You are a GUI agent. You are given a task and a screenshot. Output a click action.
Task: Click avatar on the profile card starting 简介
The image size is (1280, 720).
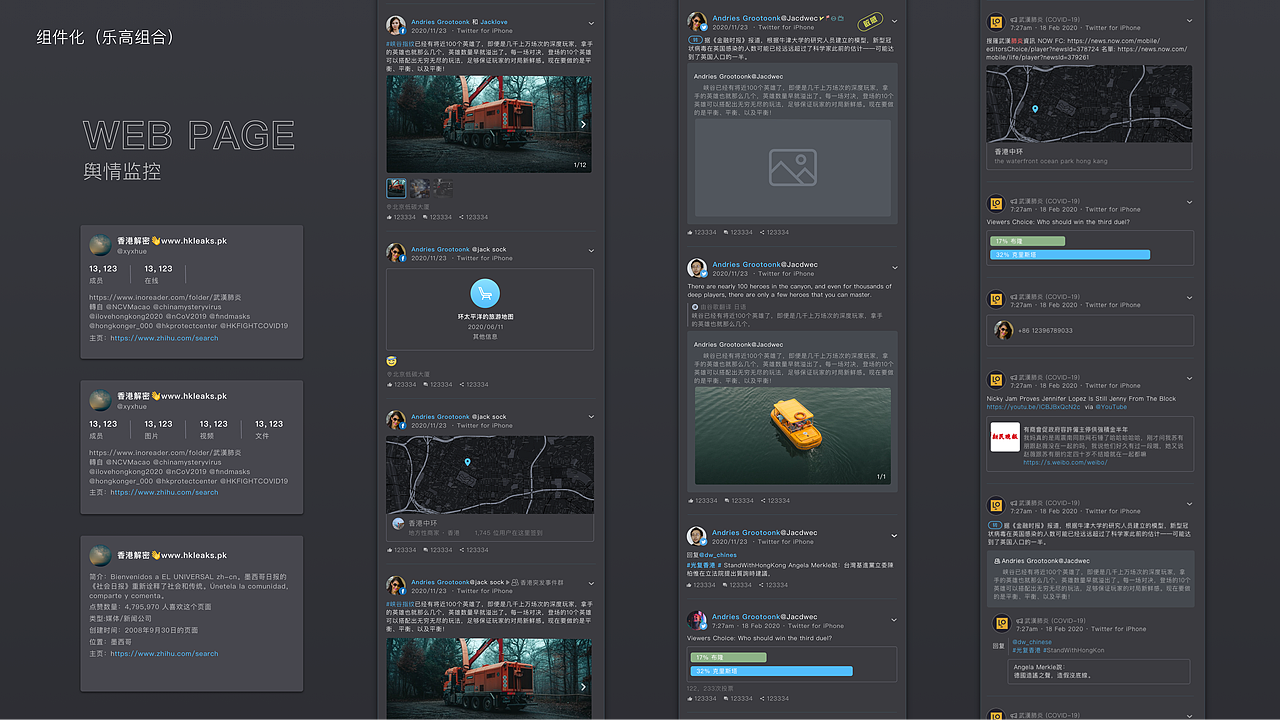click(x=100, y=555)
